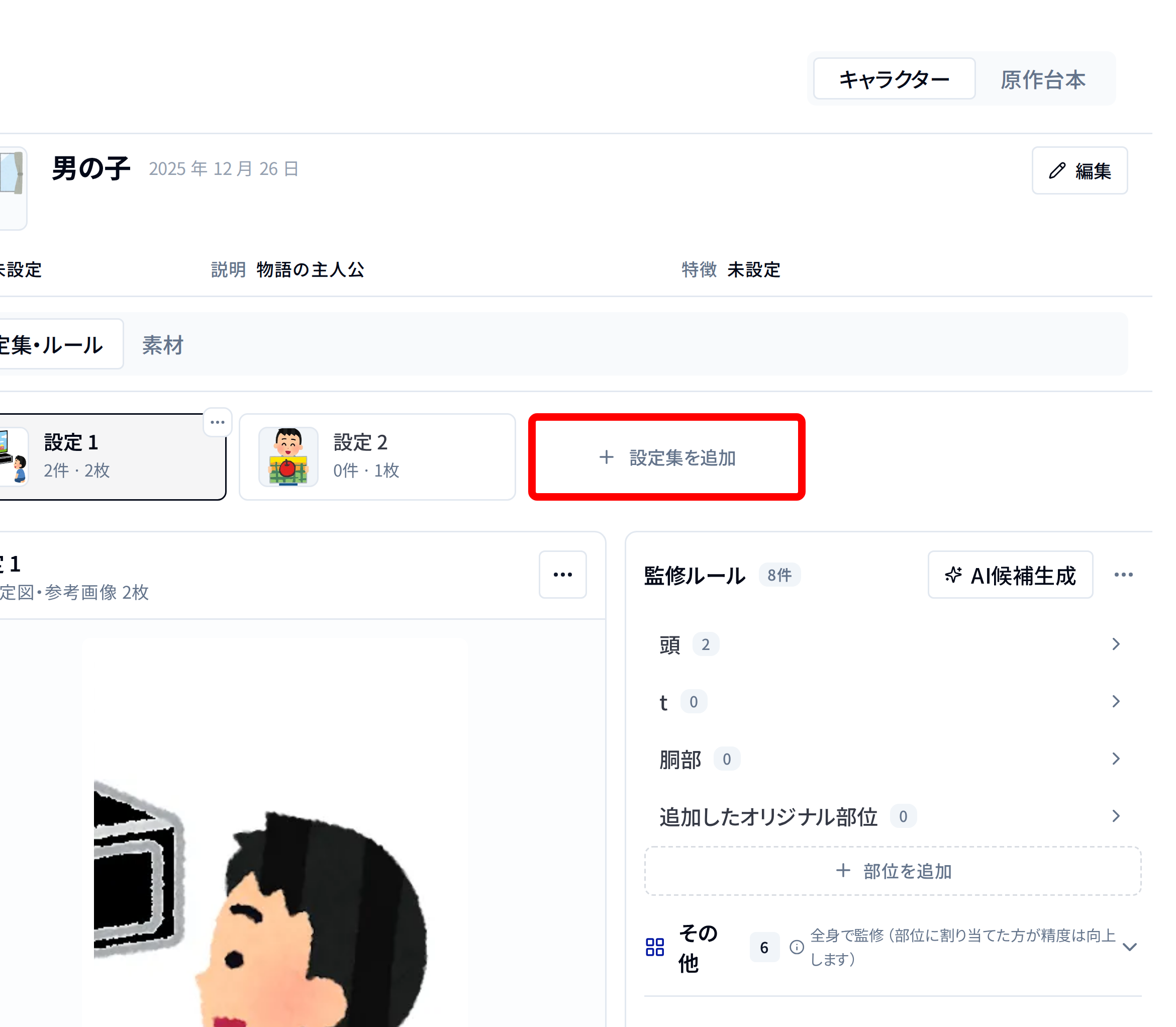Screen dimensions: 1176x1027
Task: Click the date 2025 年 12 月 26 日
Action: pos(224,169)
